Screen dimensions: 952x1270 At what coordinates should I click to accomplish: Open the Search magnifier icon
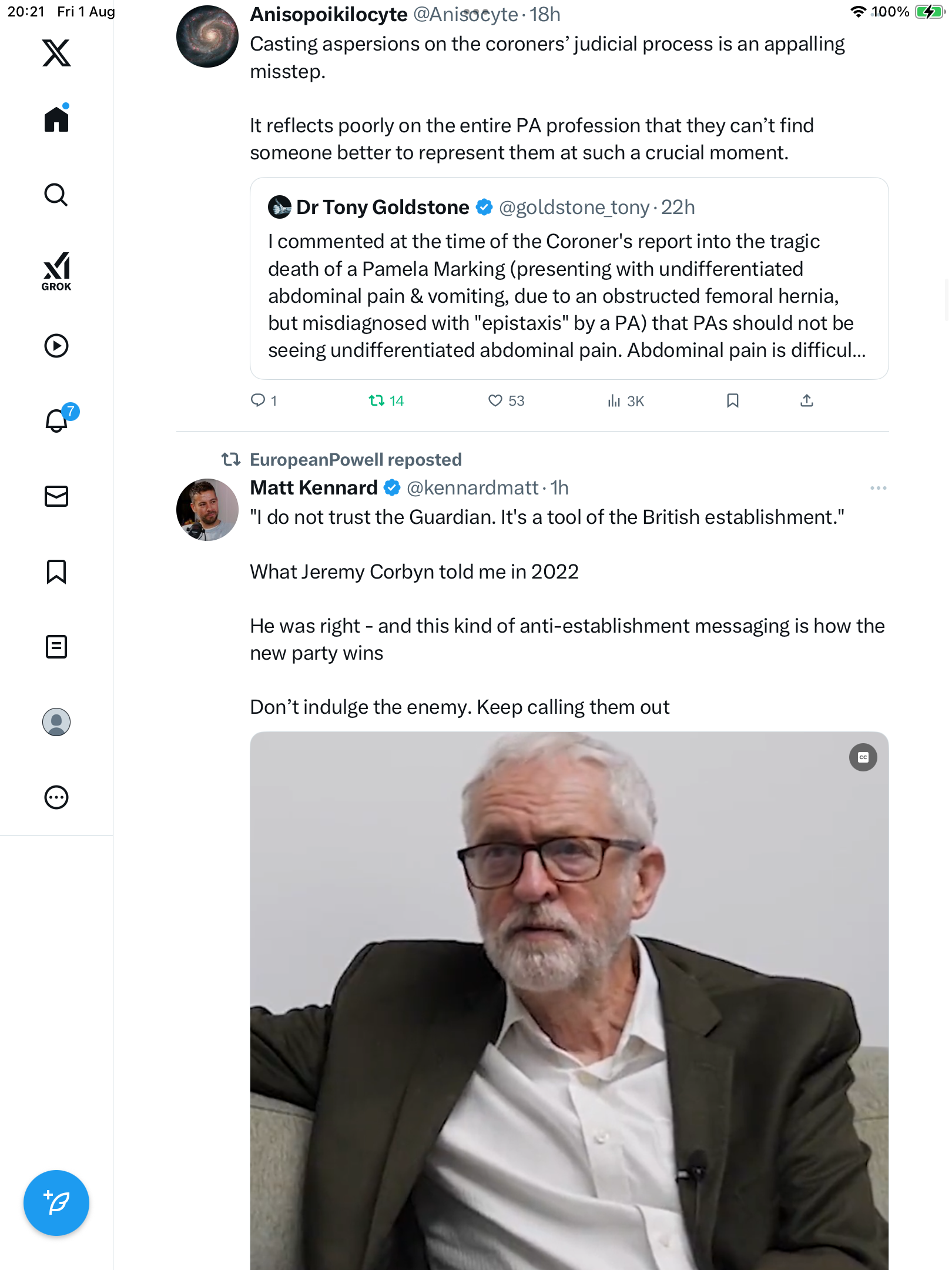point(56,195)
